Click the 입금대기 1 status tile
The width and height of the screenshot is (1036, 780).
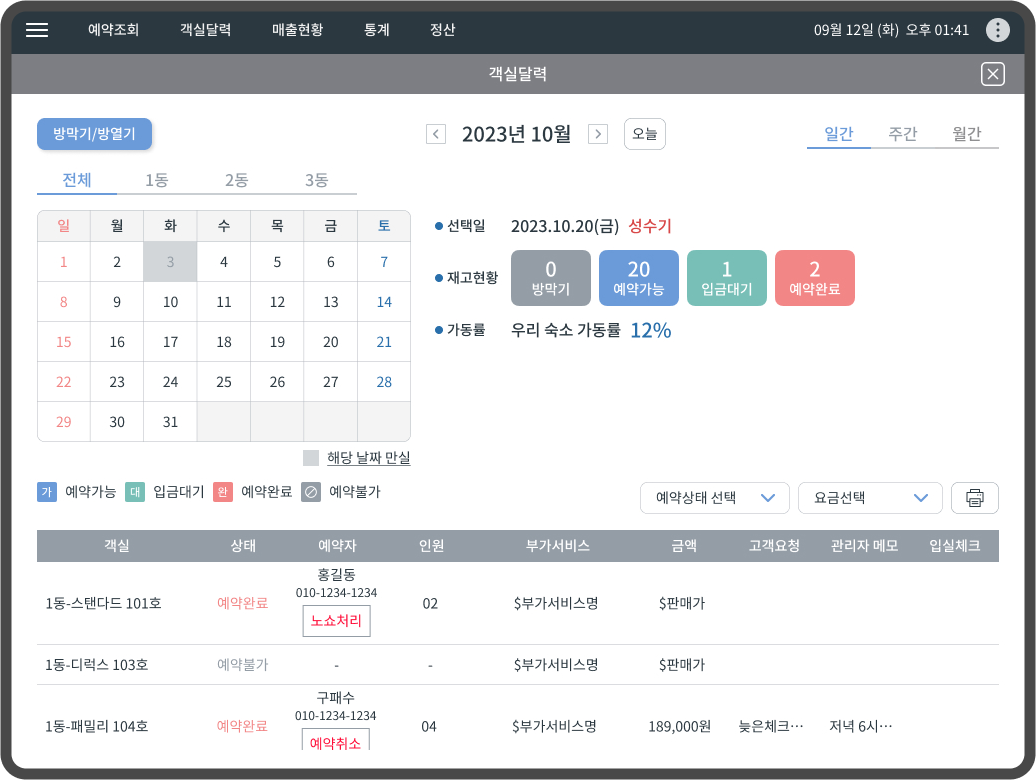(x=727, y=278)
